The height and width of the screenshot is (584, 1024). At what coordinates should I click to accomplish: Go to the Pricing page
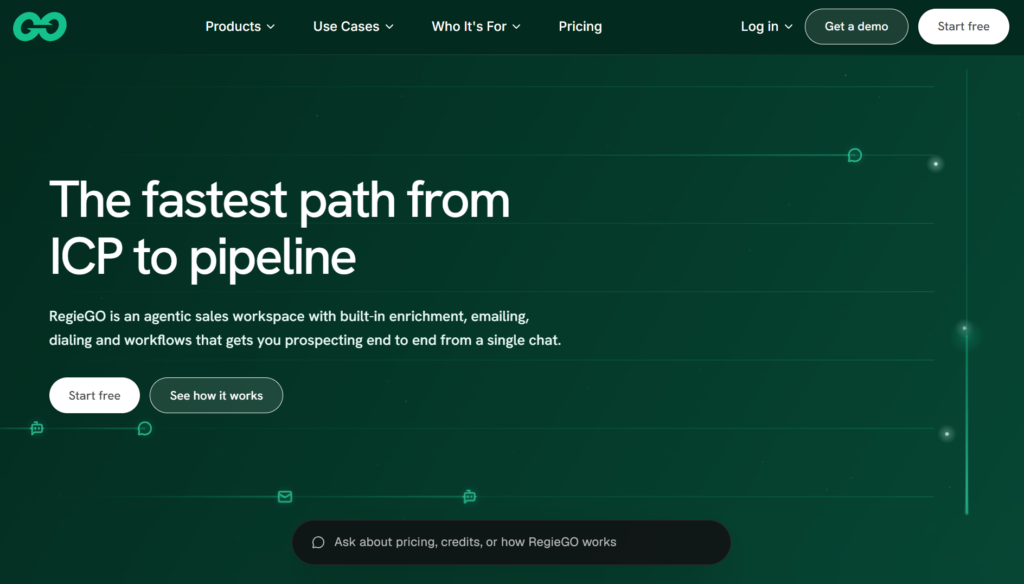580,27
